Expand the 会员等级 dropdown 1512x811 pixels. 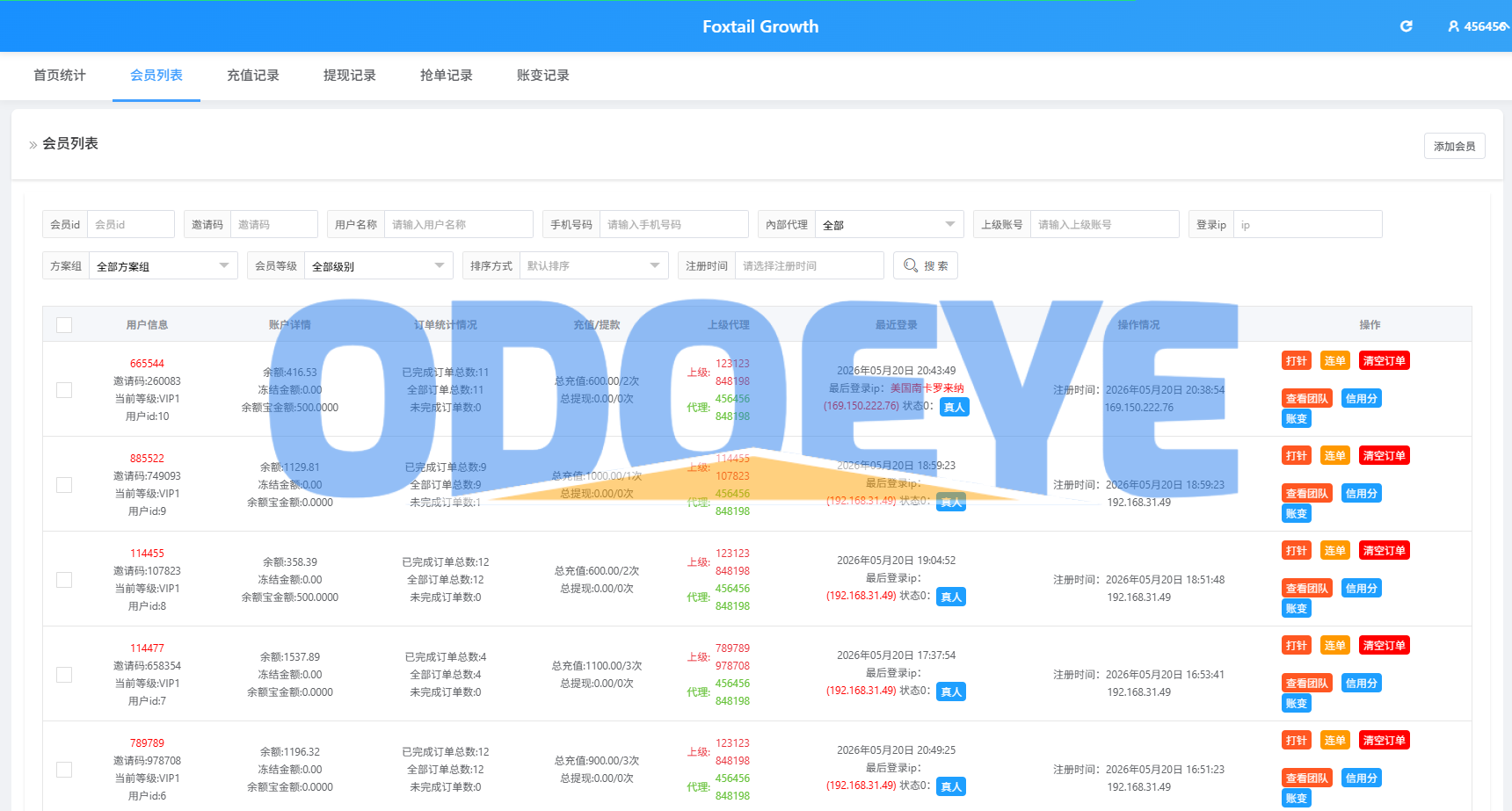378,266
